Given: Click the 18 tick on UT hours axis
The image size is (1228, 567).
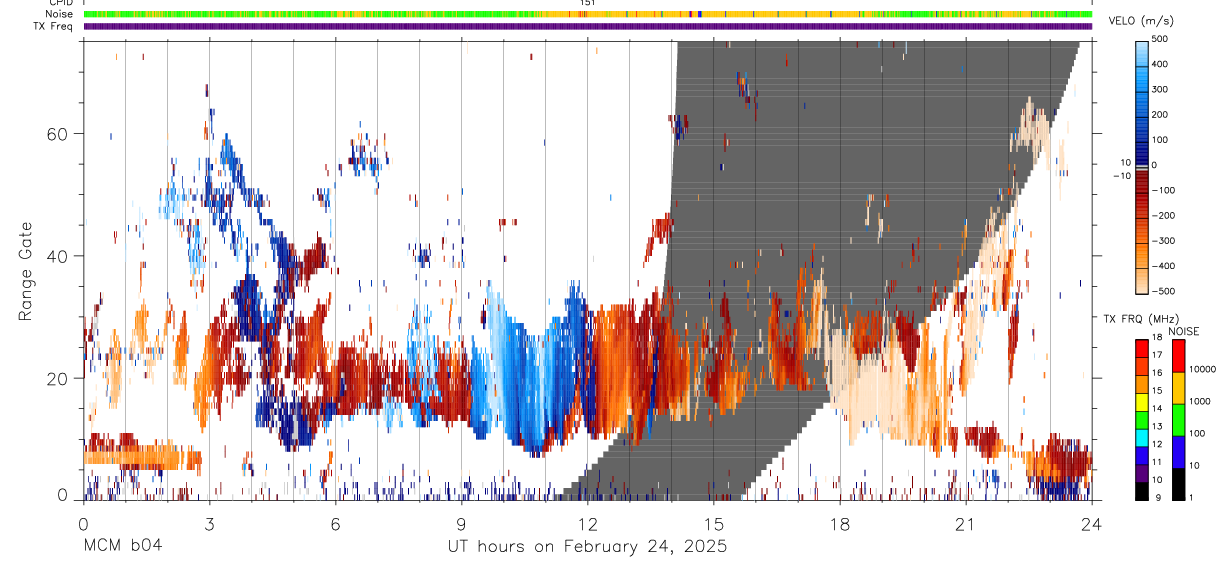Looking at the screenshot, I should click(x=839, y=524).
